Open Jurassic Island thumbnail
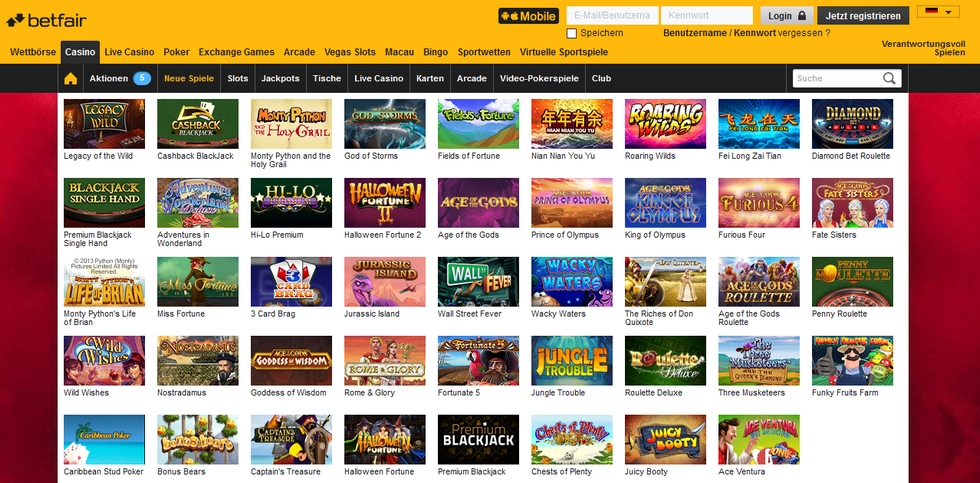Viewport: 980px width, 483px height. 385,282
